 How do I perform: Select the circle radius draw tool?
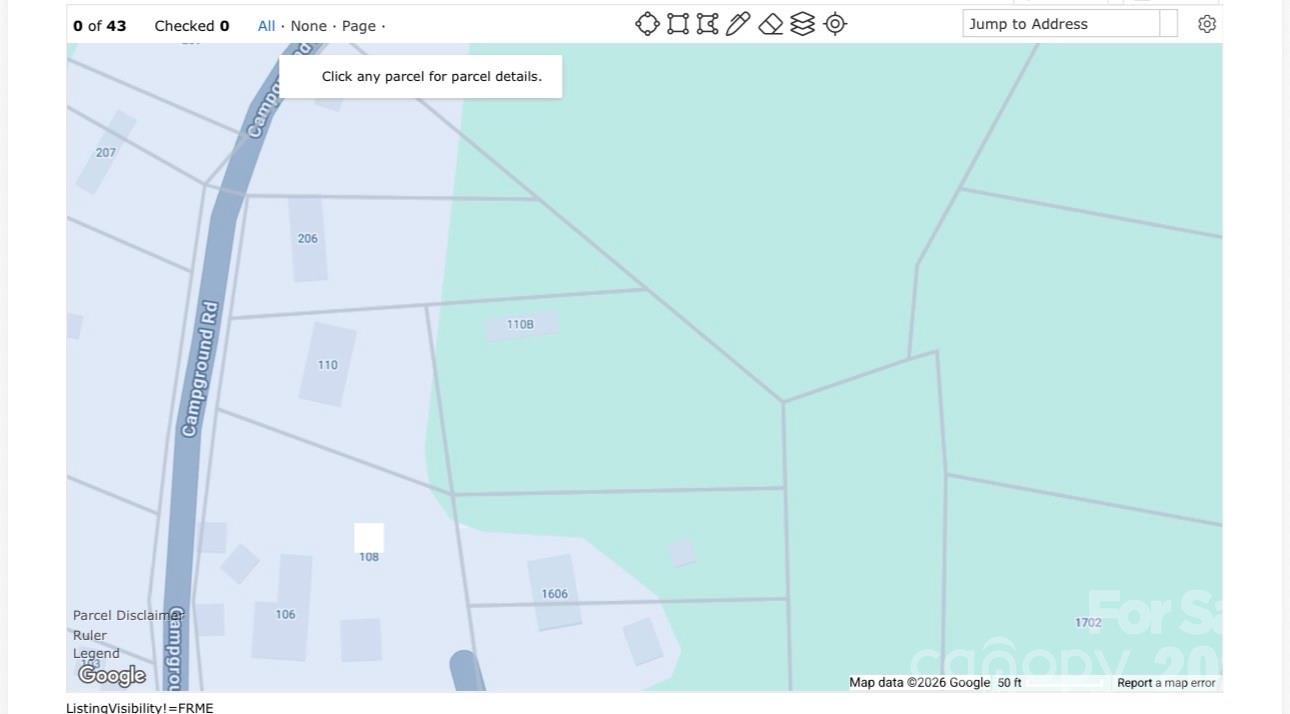(647, 24)
